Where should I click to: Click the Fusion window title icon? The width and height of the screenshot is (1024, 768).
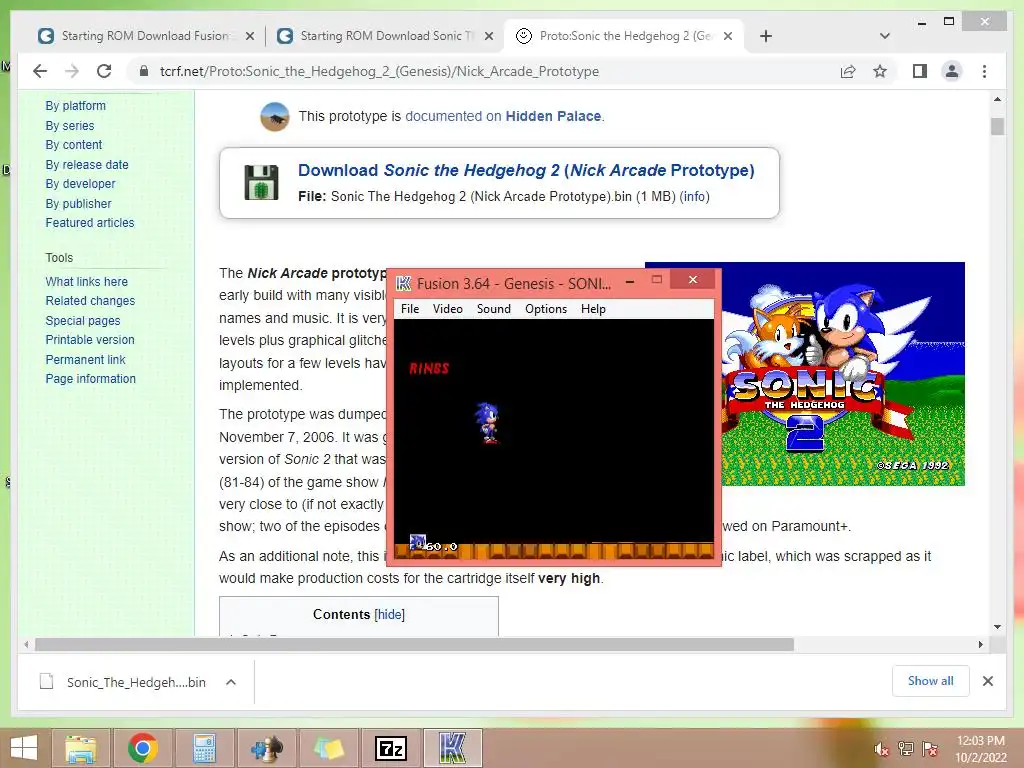[404, 283]
